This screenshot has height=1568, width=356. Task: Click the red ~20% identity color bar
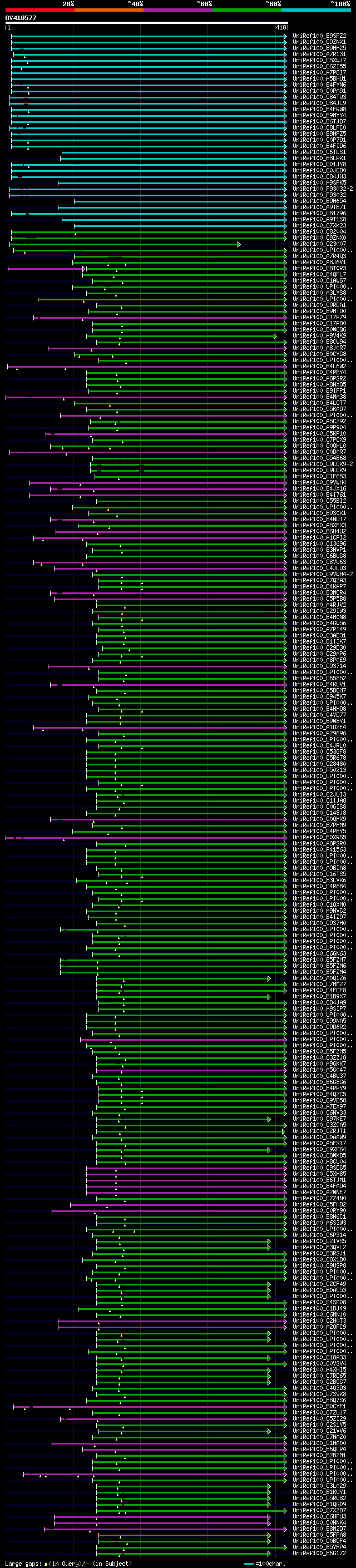[x=39, y=10]
